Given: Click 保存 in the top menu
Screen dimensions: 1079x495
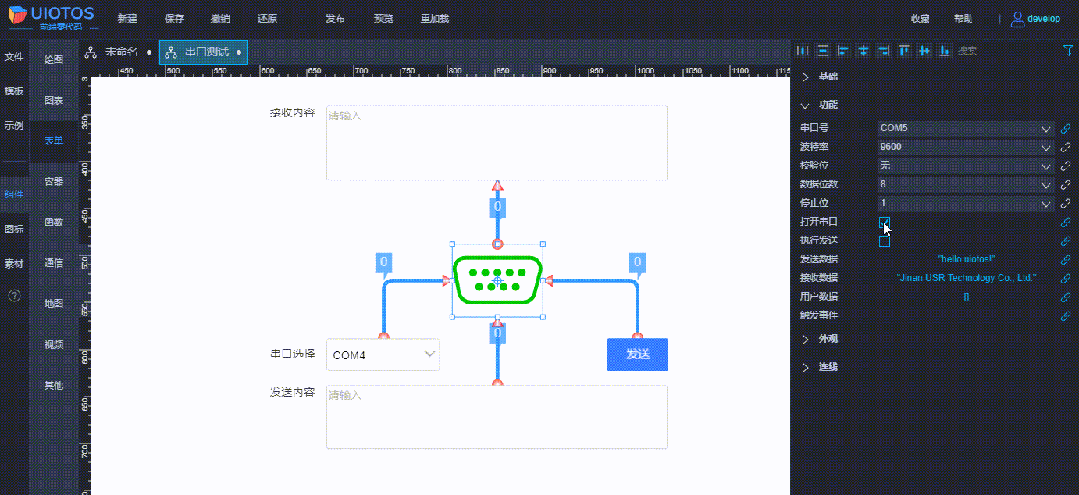Looking at the screenshot, I should point(175,19).
